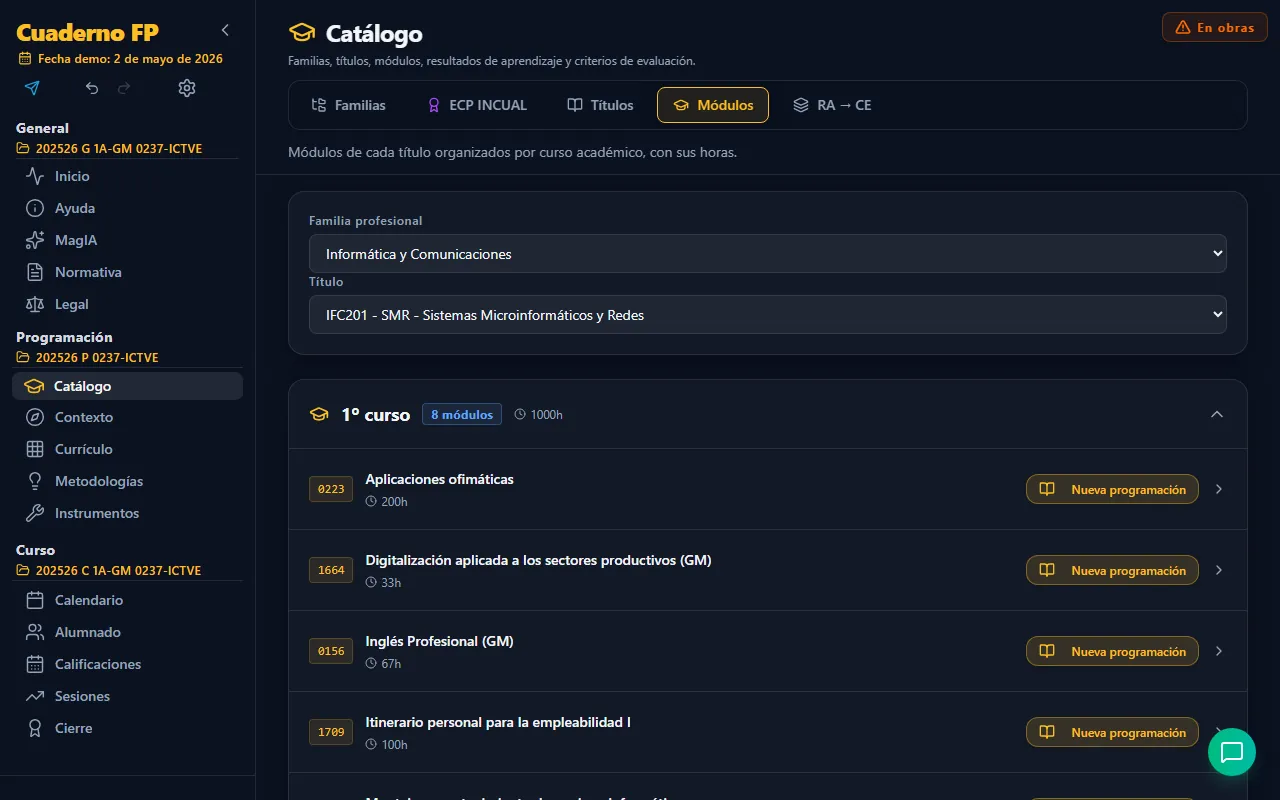
Task: Open the Familia profesional dropdown
Action: [767, 254]
